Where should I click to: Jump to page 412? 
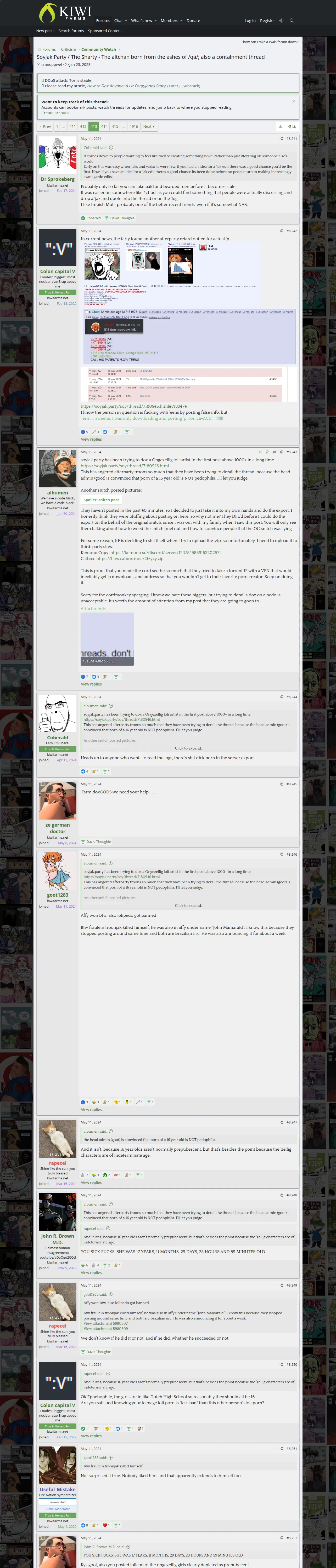click(x=83, y=126)
